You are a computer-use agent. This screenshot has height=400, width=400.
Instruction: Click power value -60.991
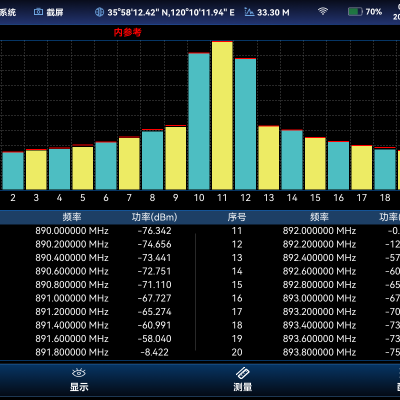pos(155,325)
